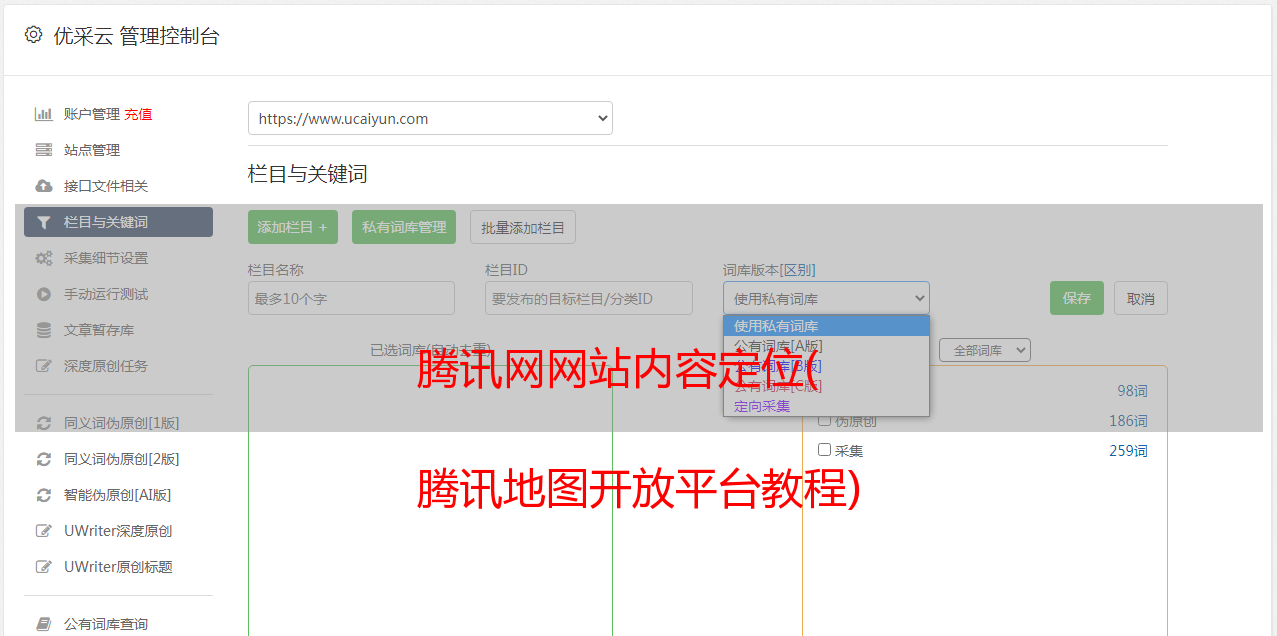Screen dimensions: 1277x636
Task: Click the 添加栏目 + button
Action: [x=293, y=227]
